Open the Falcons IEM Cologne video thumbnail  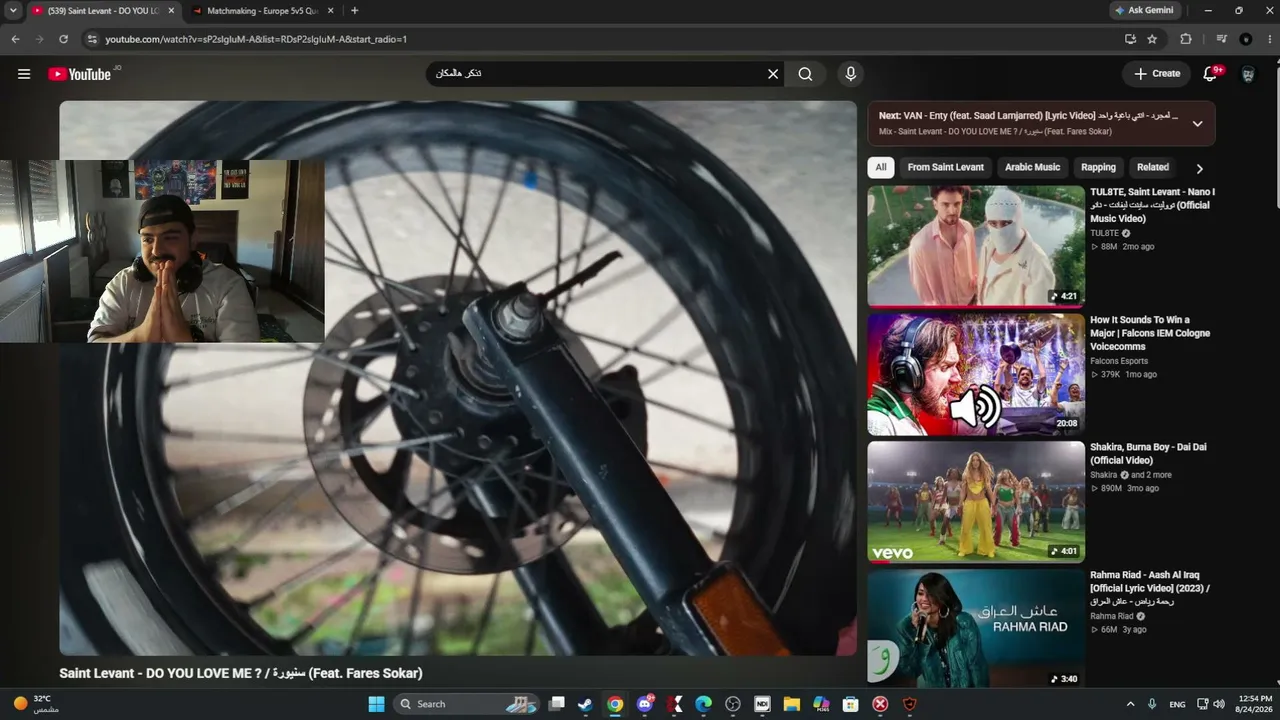click(976, 375)
